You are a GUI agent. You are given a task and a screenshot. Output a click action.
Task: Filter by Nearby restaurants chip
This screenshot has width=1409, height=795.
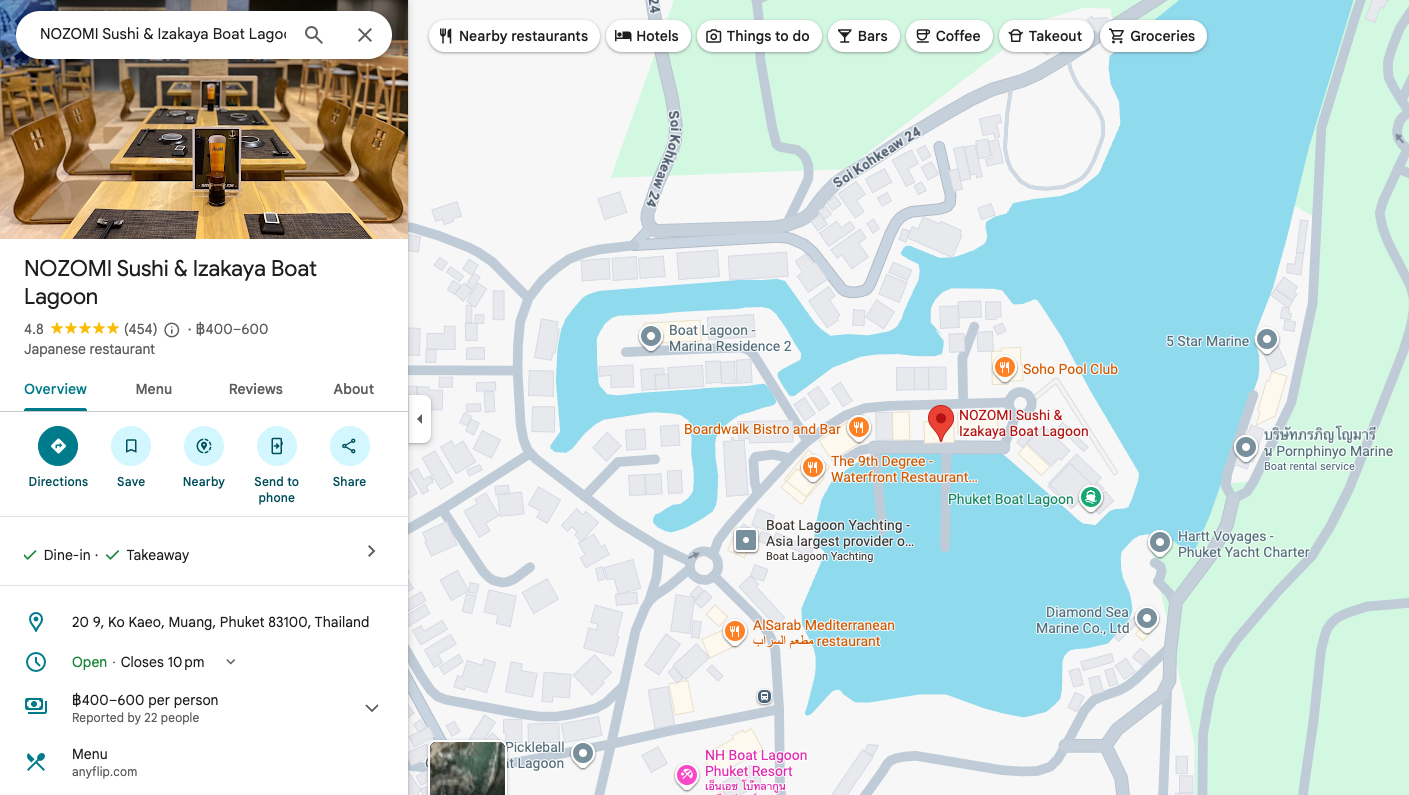pyautogui.click(x=514, y=36)
